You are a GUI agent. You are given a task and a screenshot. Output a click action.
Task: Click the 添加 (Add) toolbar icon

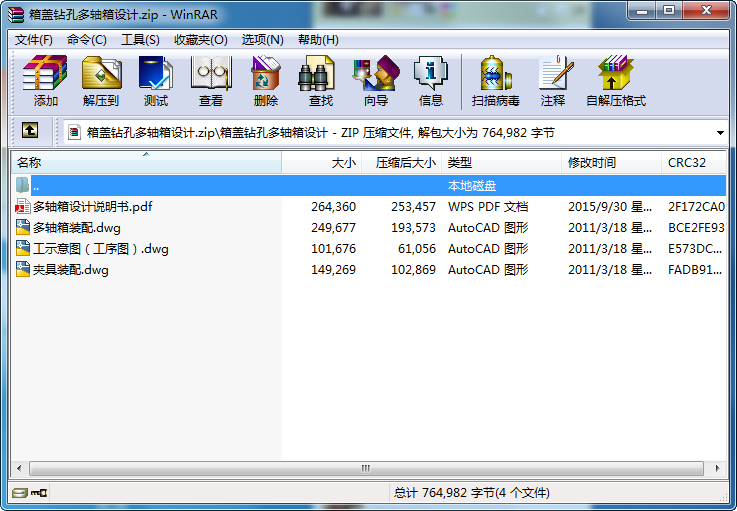click(x=45, y=73)
